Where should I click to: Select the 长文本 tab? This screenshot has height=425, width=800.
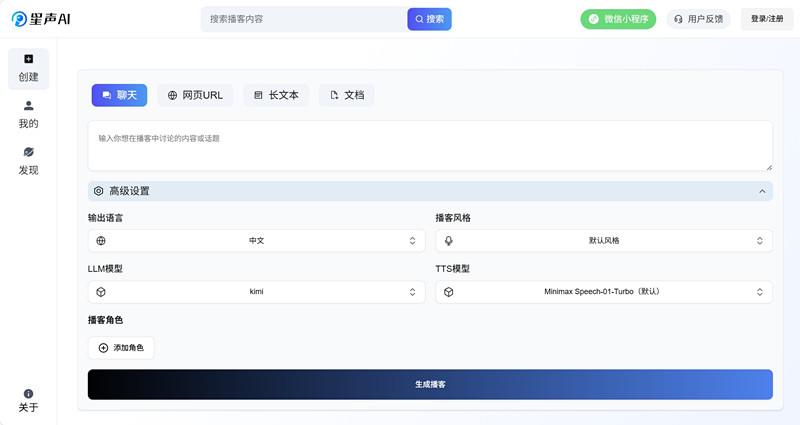(276, 95)
